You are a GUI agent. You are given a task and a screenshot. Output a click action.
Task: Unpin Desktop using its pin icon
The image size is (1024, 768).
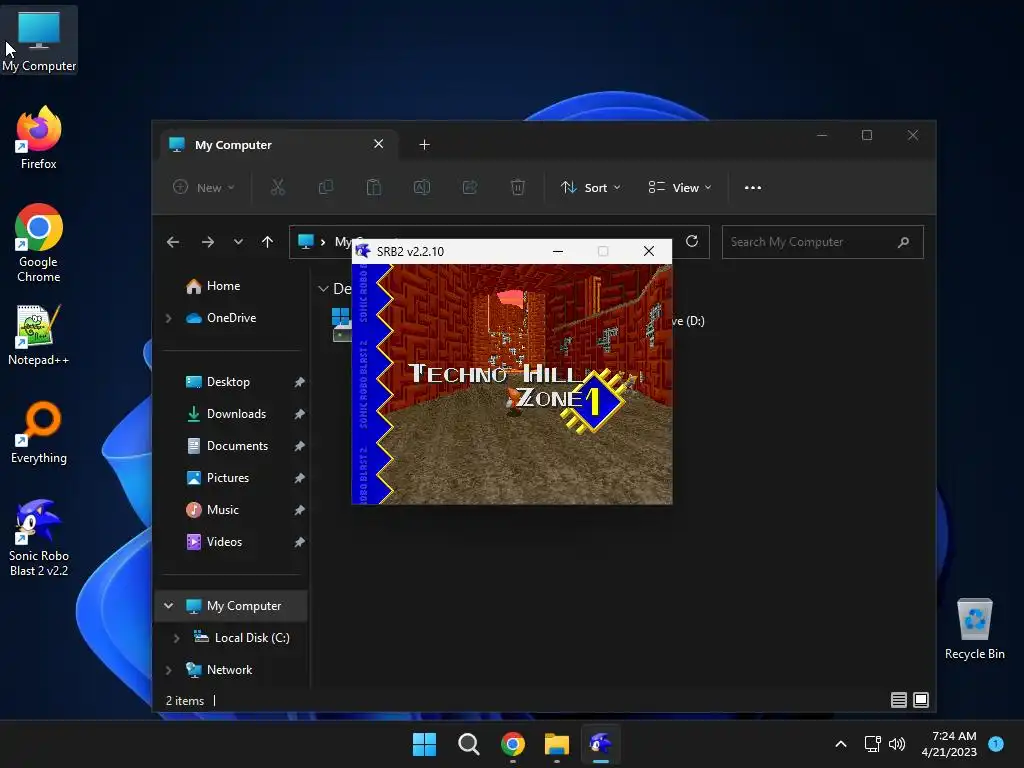pyautogui.click(x=299, y=382)
